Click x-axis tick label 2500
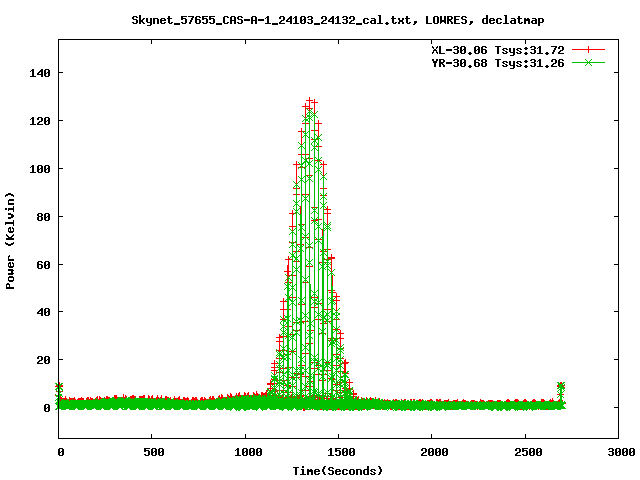640x480 pixels. pos(528,452)
